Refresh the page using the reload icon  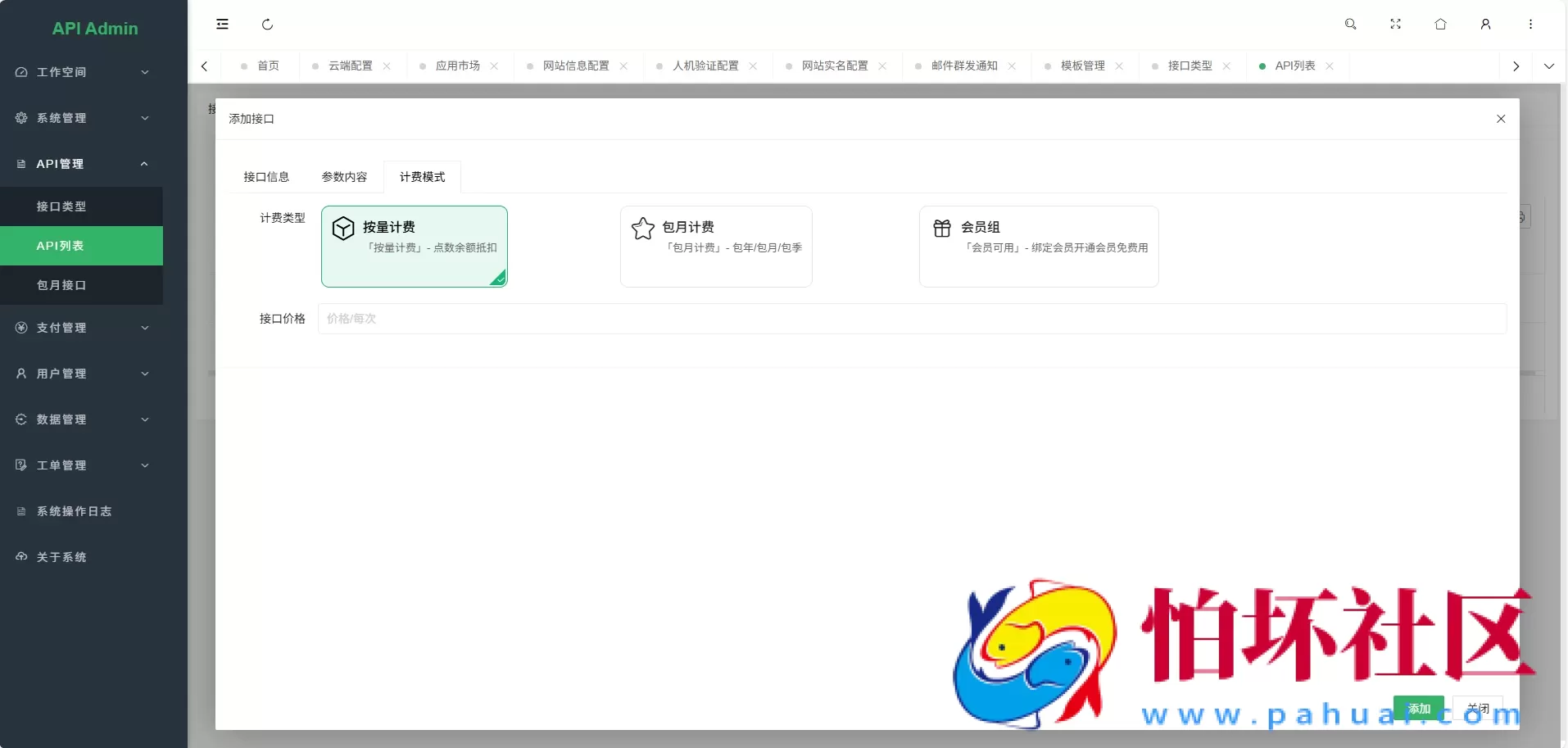tap(267, 25)
